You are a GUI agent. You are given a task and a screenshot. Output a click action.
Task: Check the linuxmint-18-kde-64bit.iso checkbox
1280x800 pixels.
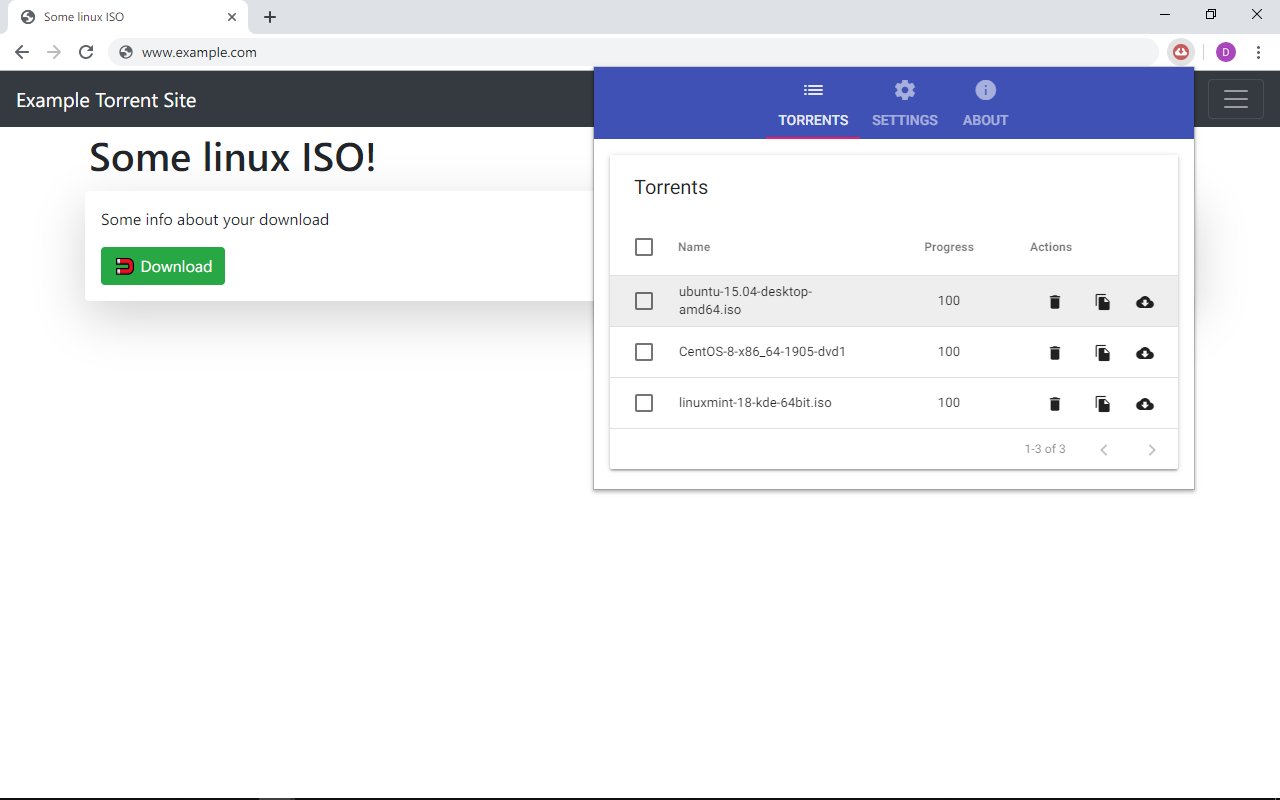pos(644,402)
